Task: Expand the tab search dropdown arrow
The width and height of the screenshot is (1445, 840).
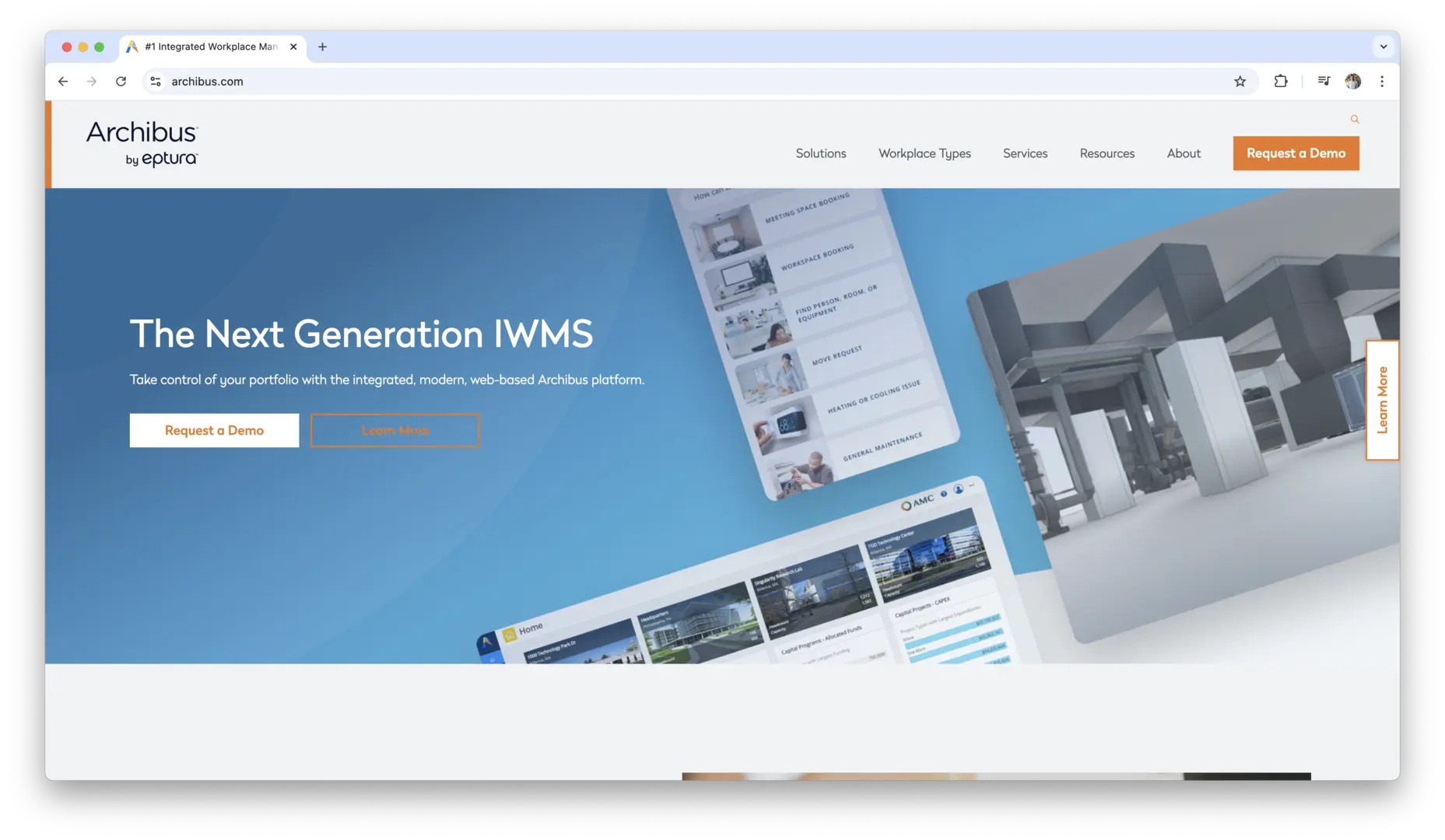Action: coord(1384,47)
